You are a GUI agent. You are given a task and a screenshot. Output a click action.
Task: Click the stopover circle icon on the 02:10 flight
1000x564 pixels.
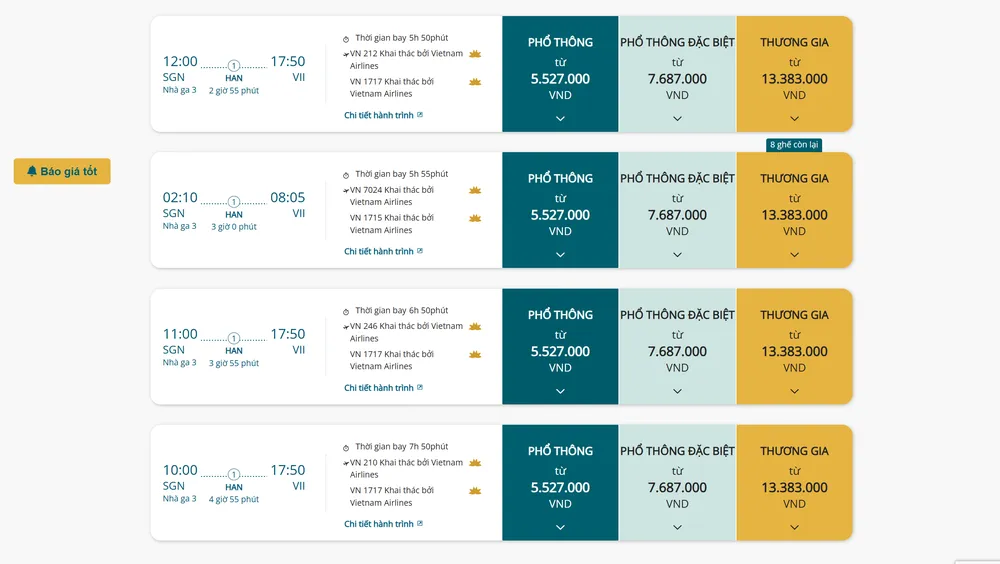[x=234, y=201]
